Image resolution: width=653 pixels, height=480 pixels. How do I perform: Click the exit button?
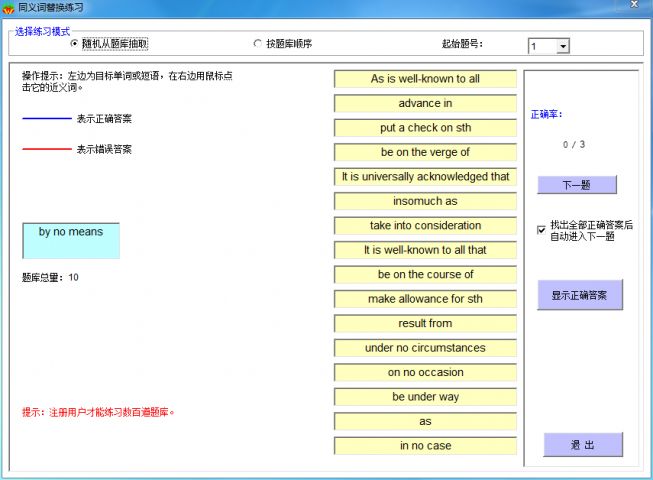(583, 445)
